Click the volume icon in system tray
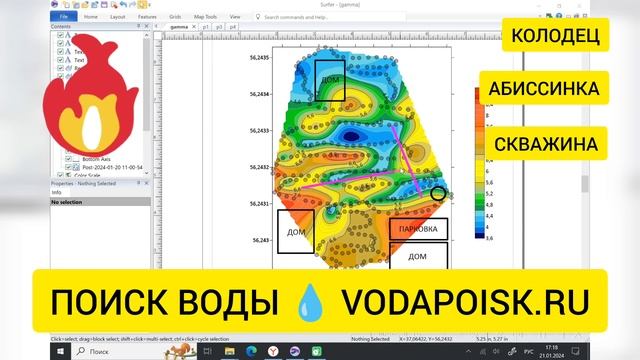Viewport: 640px width, 360px height. [496, 351]
